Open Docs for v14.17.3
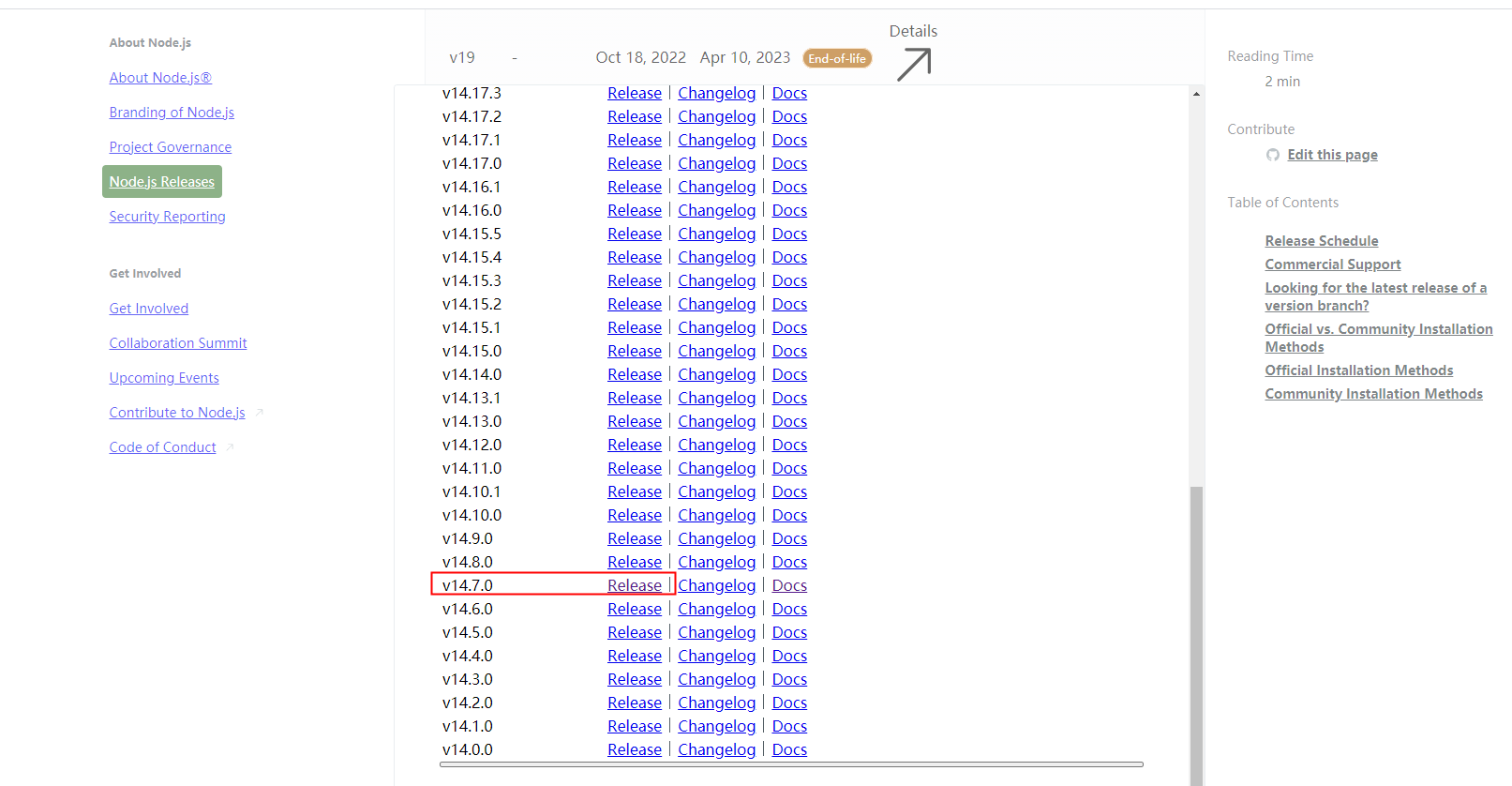Screen dimensions: 1512x786 pyautogui.click(x=789, y=93)
